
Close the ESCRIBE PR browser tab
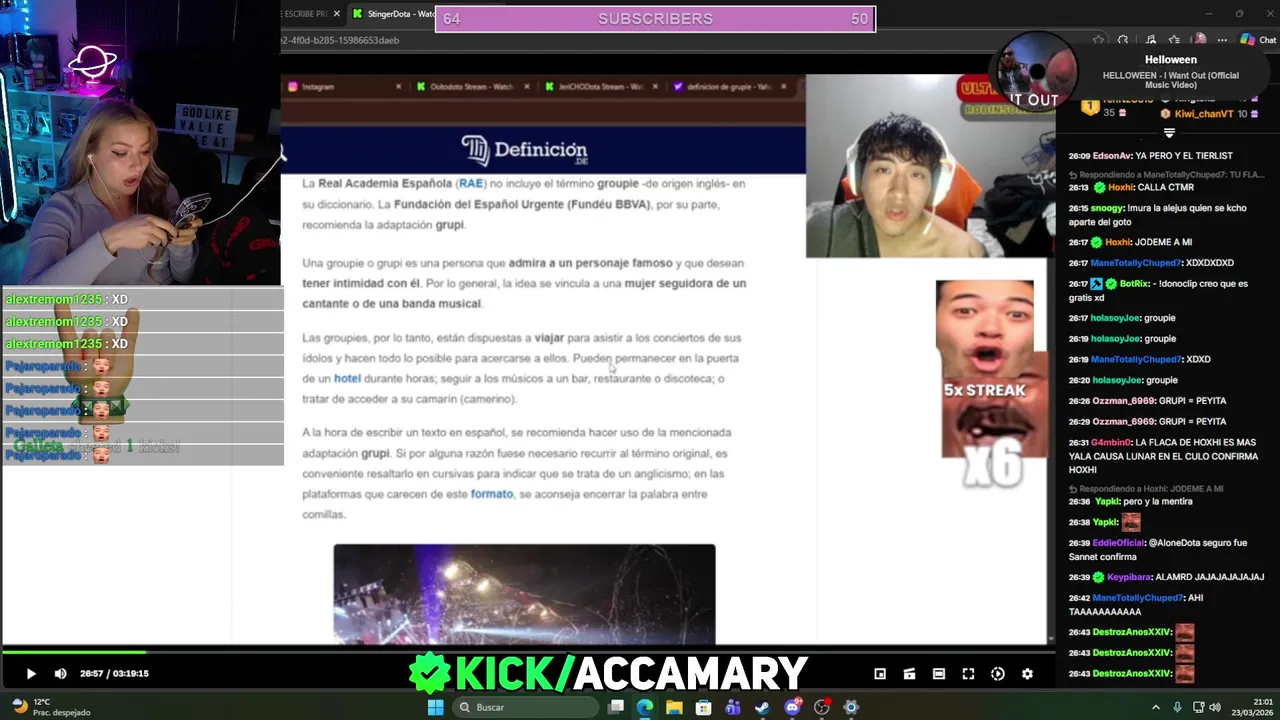tap(336, 14)
